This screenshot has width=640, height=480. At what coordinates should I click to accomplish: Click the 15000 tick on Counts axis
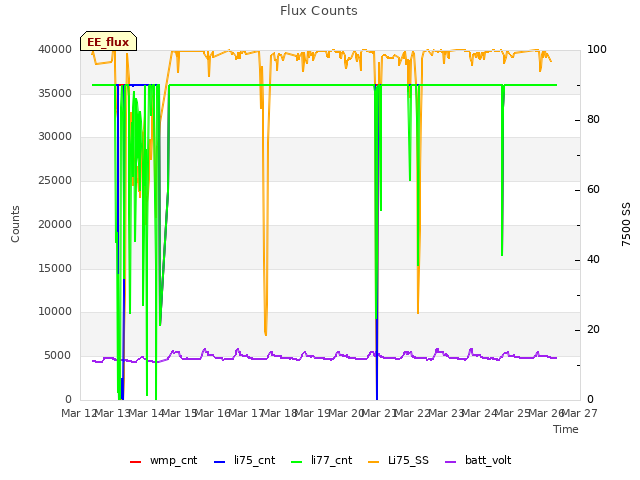[x=55, y=268]
